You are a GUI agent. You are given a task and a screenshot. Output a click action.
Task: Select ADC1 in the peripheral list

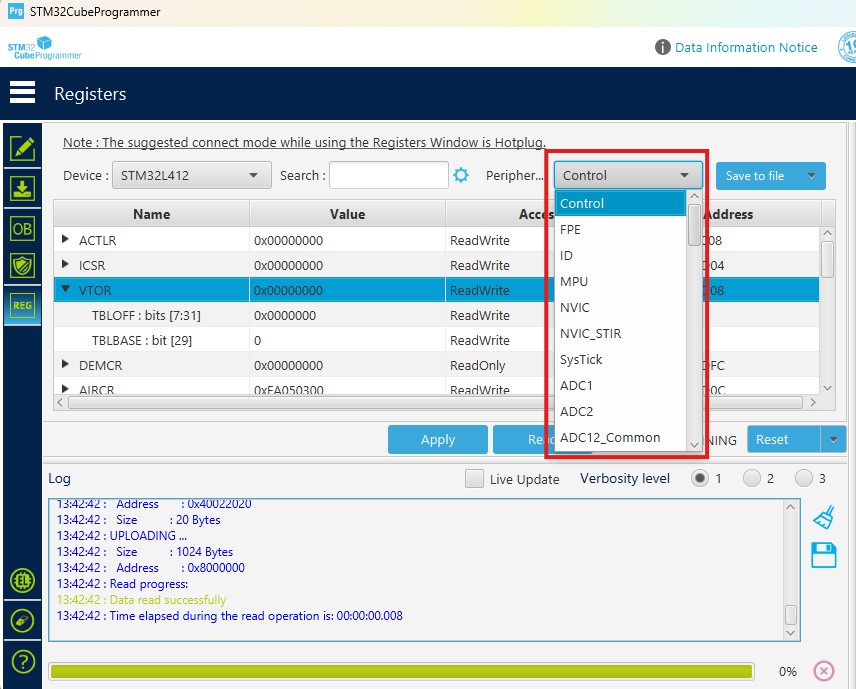(620, 385)
